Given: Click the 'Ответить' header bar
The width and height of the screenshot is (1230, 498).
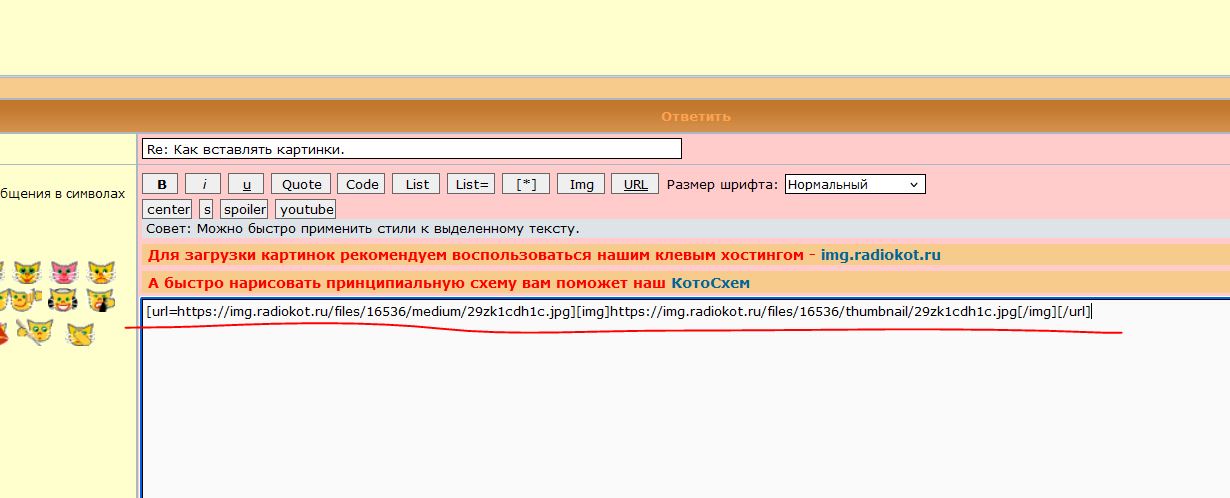Looking at the screenshot, I should (x=696, y=116).
